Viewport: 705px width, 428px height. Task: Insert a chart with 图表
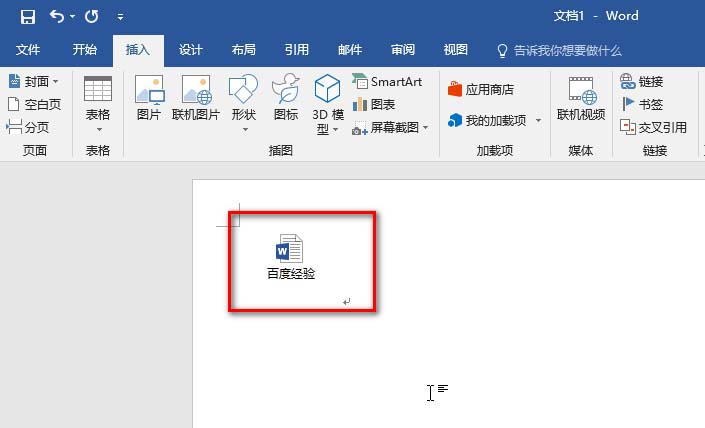[x=374, y=104]
